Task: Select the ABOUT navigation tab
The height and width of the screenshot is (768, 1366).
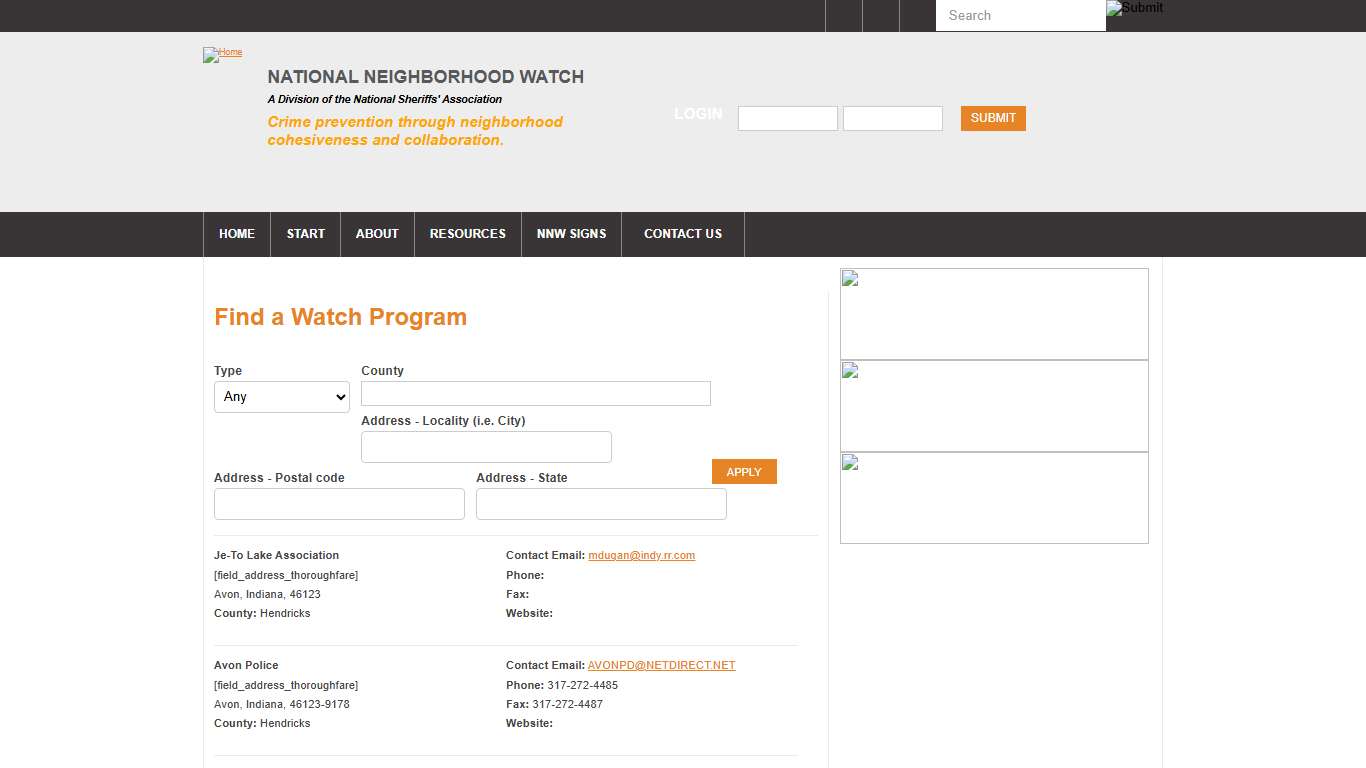Action: point(377,234)
